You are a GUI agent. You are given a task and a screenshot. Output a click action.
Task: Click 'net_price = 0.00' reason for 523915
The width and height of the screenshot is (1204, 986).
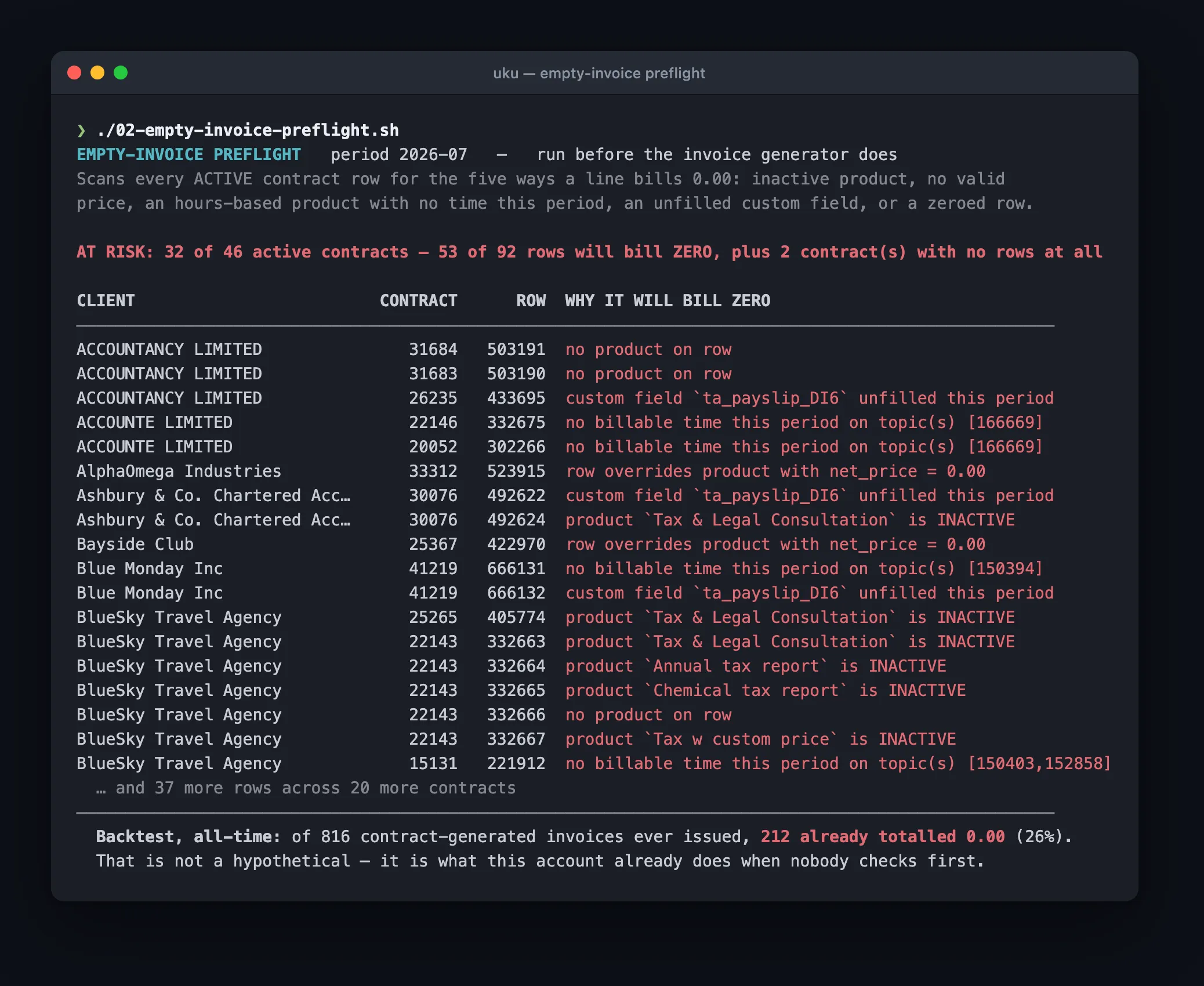[775, 471]
